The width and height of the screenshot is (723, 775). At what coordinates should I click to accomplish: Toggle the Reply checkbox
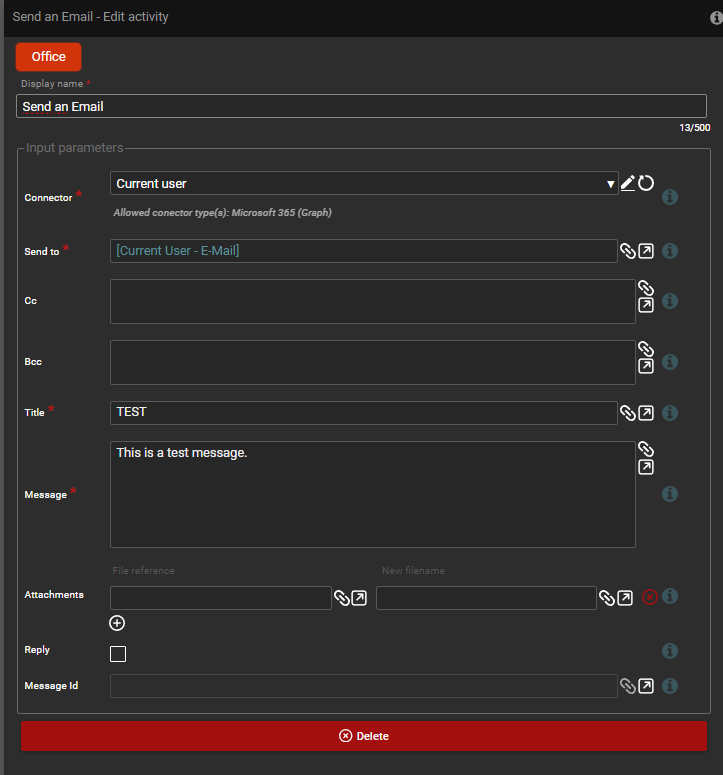click(118, 654)
